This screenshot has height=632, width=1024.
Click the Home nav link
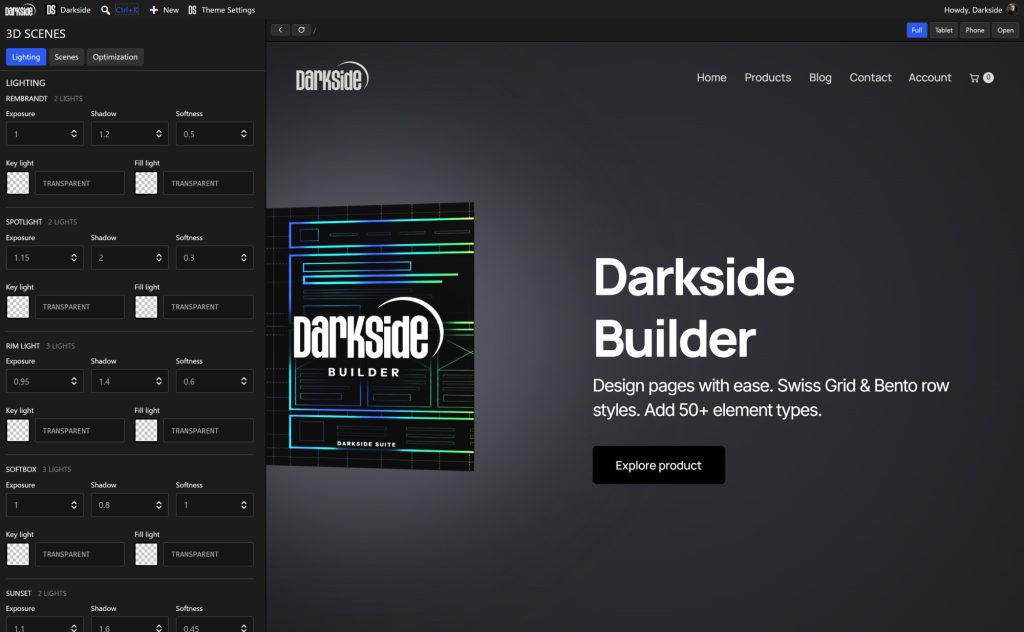711,78
